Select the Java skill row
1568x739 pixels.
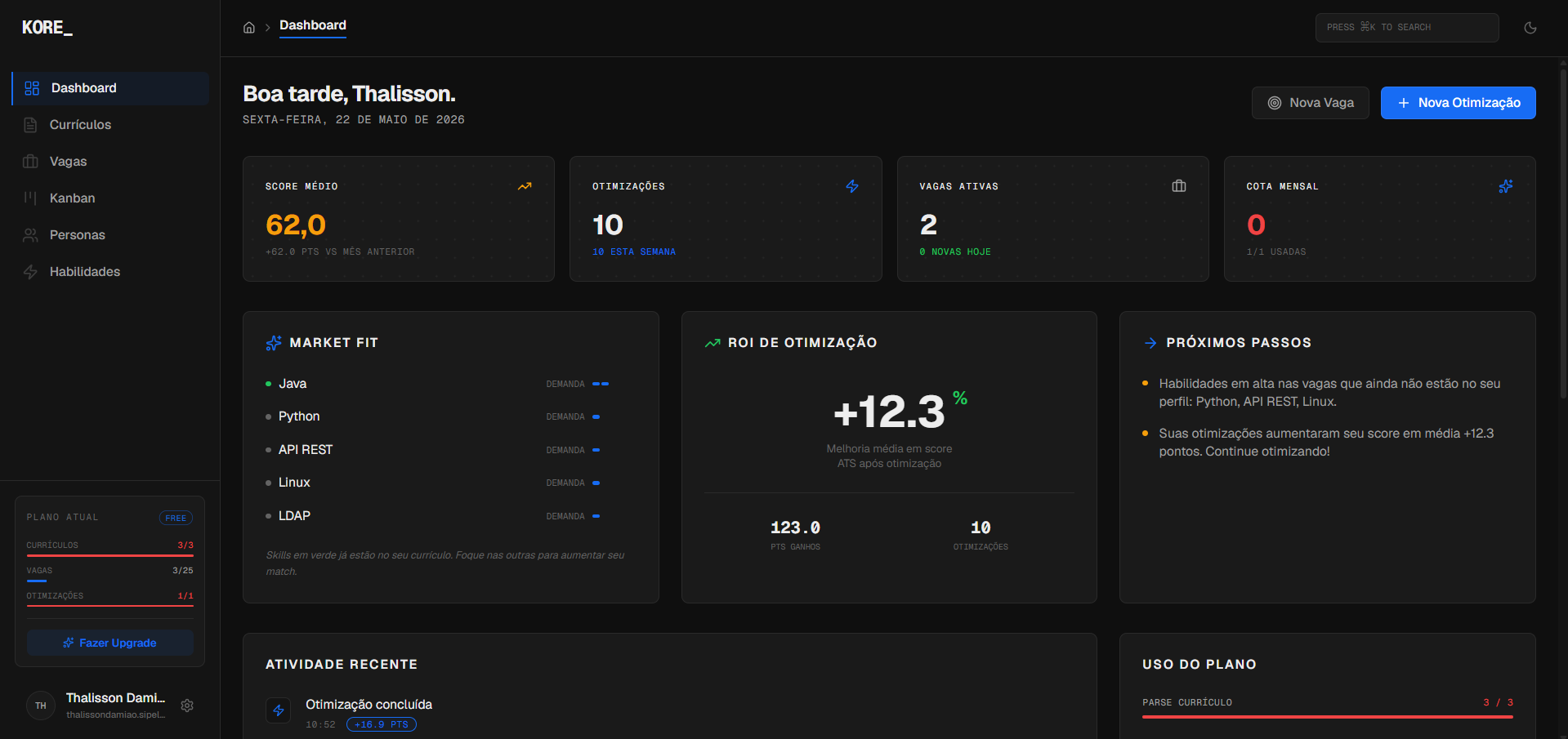[x=450, y=384]
